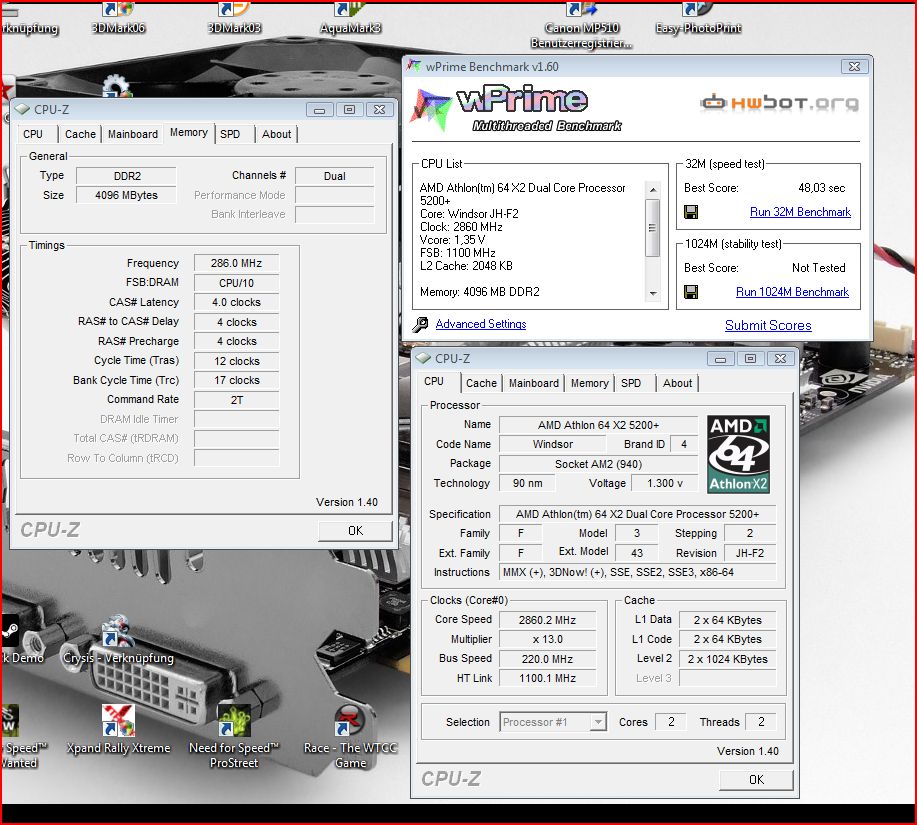Open About tab in Memory CPU-Z window
This screenshot has width=917, height=825.
277,134
